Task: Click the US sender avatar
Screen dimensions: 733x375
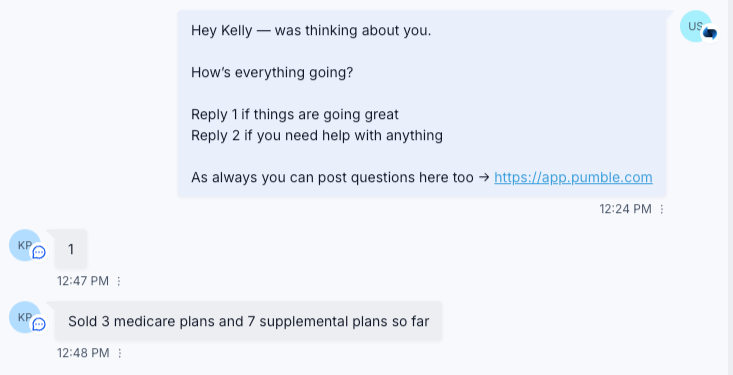Action: pos(696,26)
